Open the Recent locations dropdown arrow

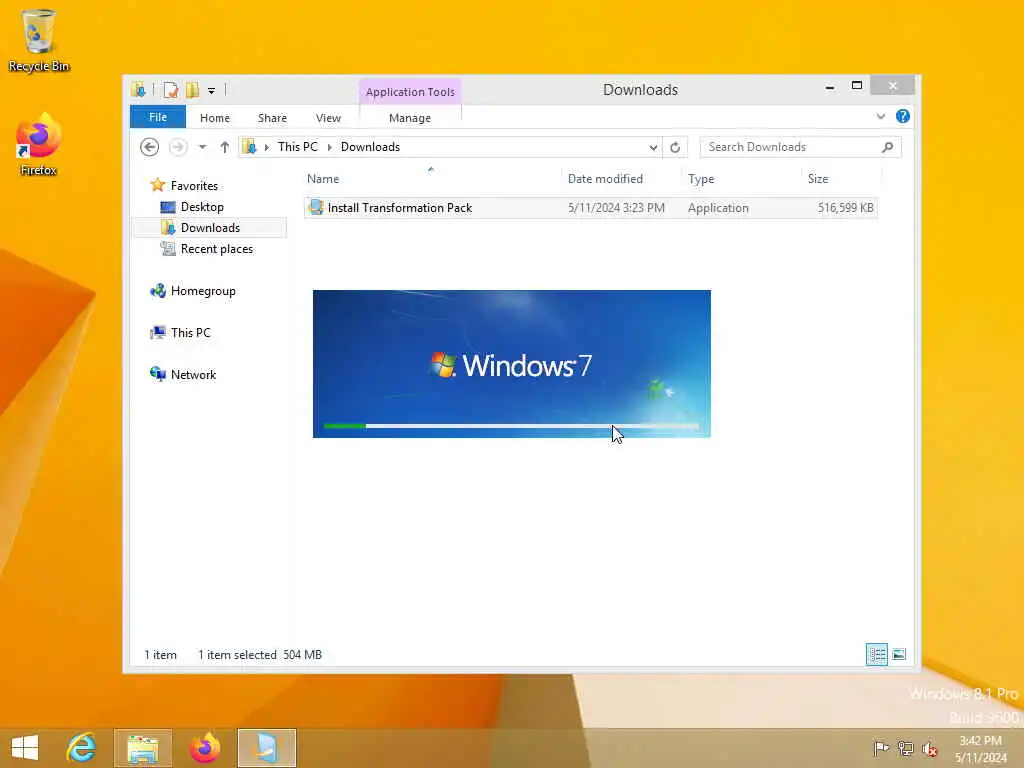tap(203, 147)
